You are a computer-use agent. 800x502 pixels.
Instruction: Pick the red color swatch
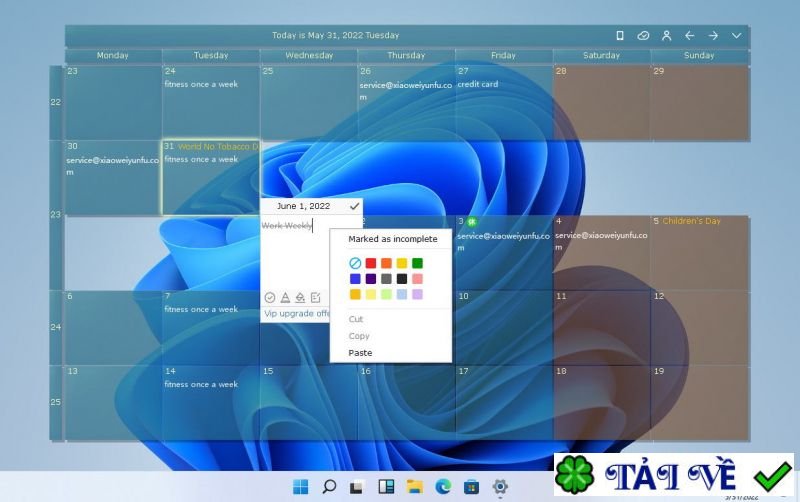(x=371, y=263)
